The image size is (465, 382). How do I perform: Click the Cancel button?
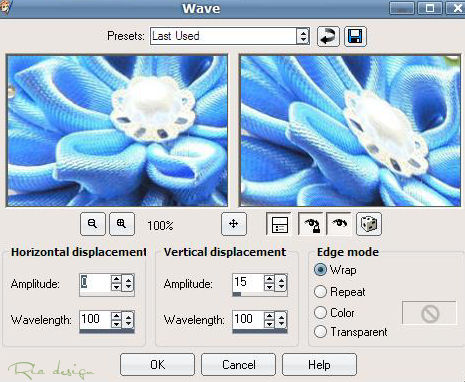click(239, 365)
